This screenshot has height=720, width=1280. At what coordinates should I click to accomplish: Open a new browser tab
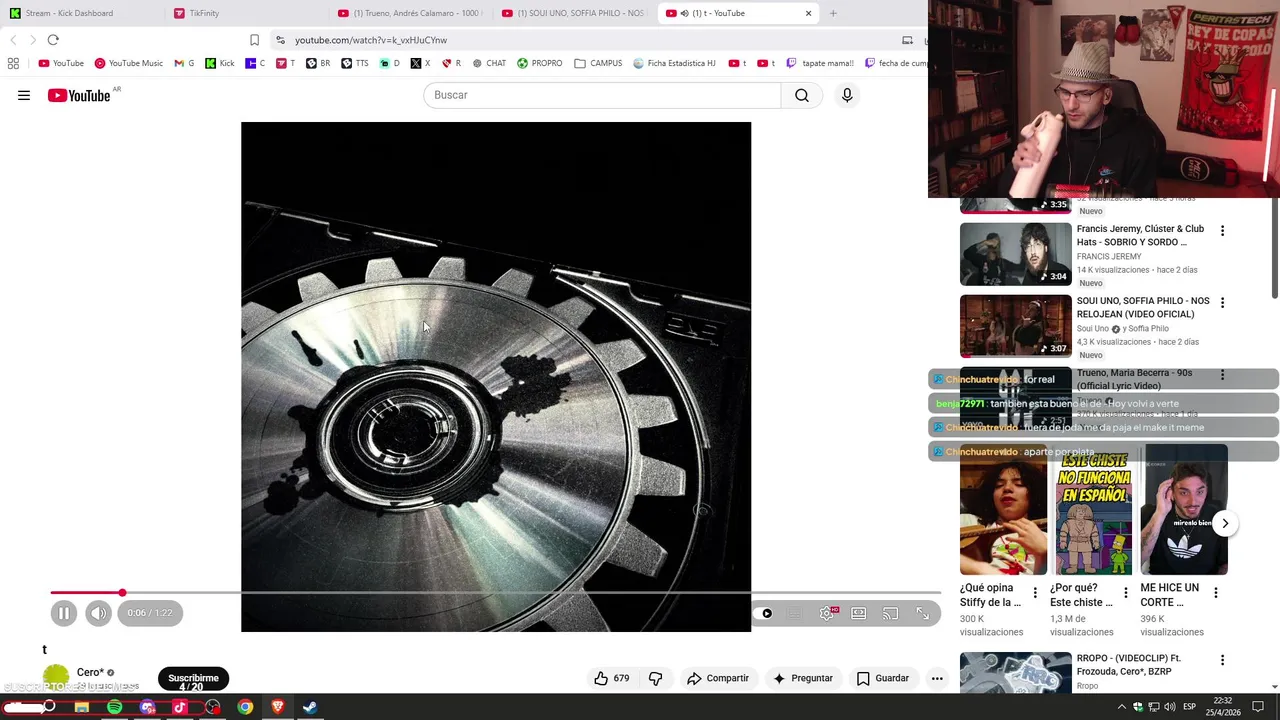(833, 13)
